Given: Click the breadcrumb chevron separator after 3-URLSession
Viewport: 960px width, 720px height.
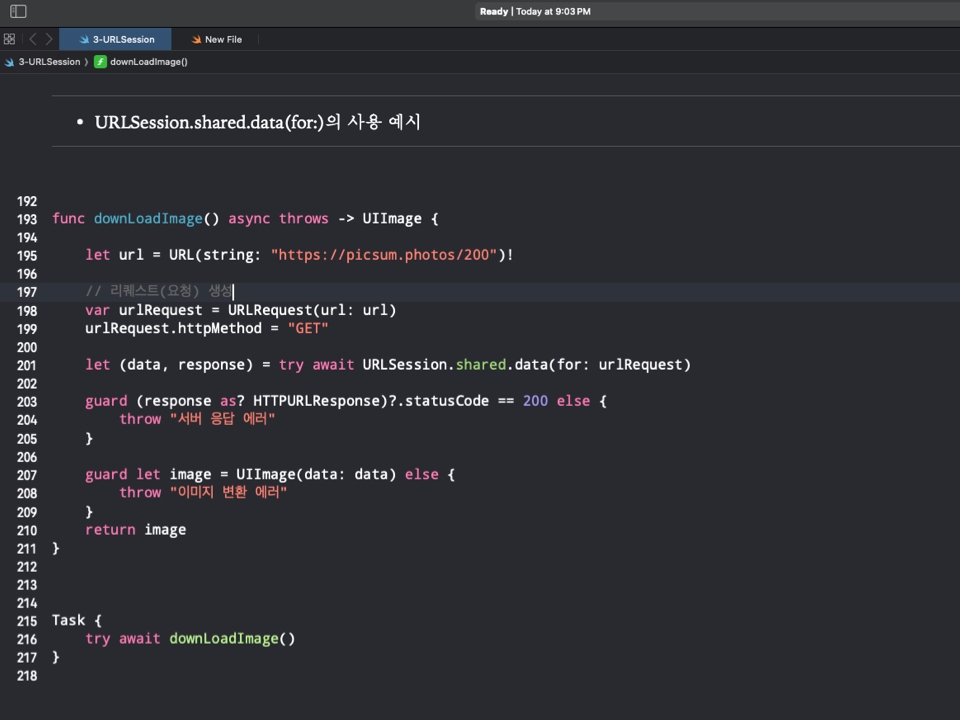Looking at the screenshot, I should 87,62.
